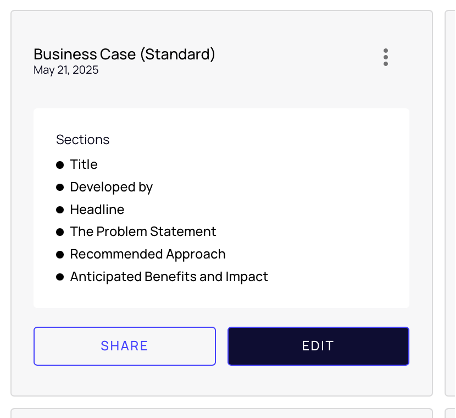Viewport: 456px width, 418px height.
Task: Select the Recommended Approach section entry
Action: click(x=148, y=254)
